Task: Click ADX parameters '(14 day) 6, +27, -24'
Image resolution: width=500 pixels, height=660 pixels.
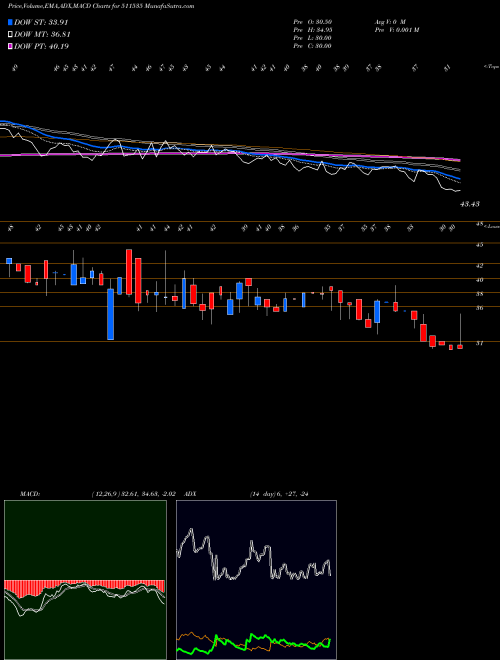Action: pyautogui.click(x=279, y=494)
